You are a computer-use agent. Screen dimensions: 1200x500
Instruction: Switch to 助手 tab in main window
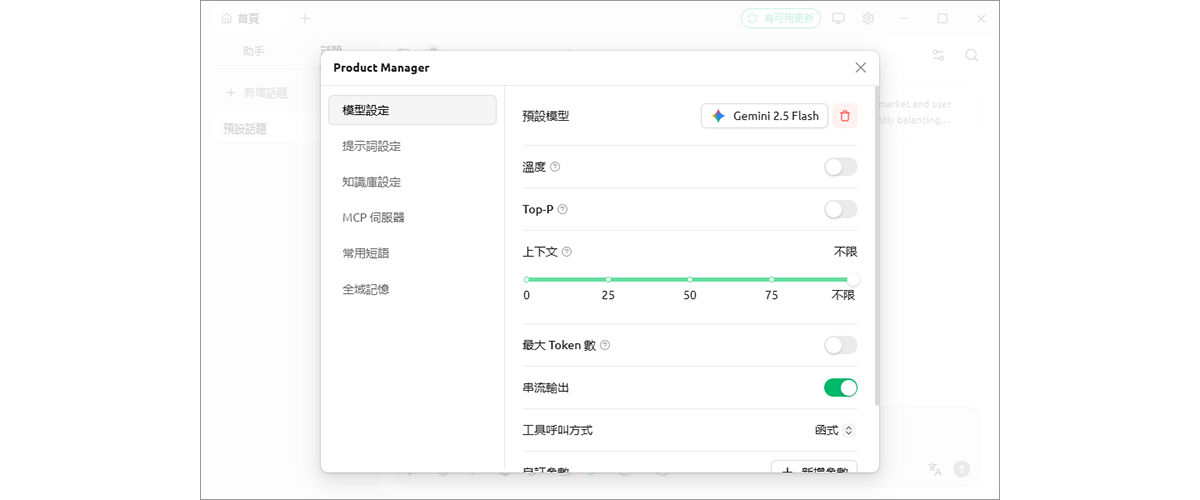(x=253, y=50)
